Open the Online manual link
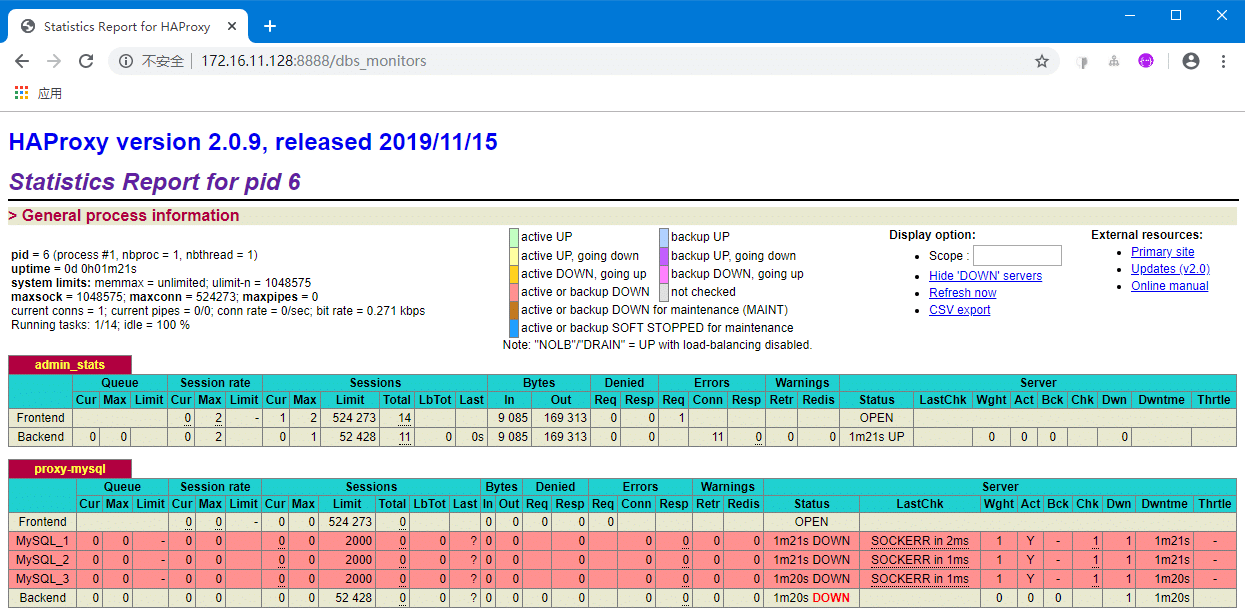This screenshot has width=1245, height=612. pyautogui.click(x=1169, y=286)
